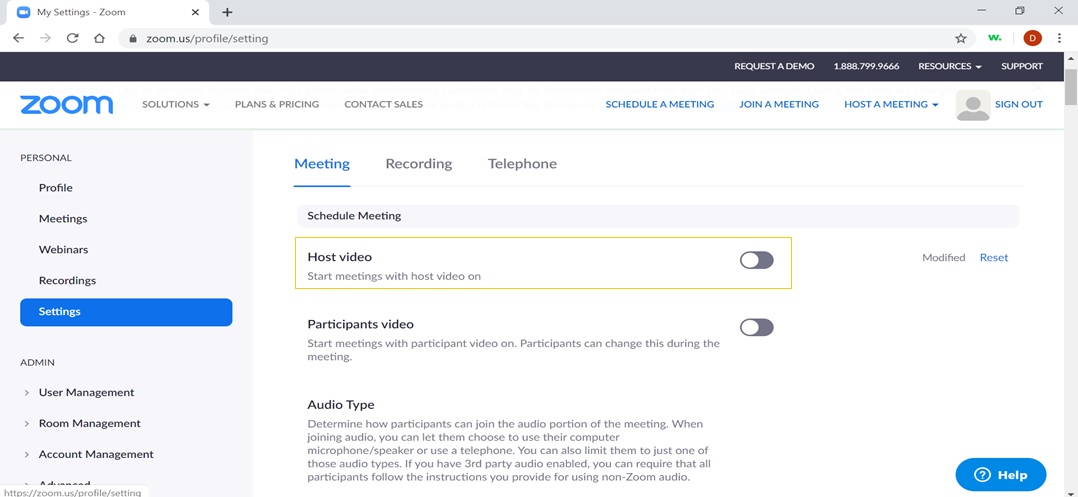
Task: Open Chrome three-dot menu
Action: click(1059, 38)
